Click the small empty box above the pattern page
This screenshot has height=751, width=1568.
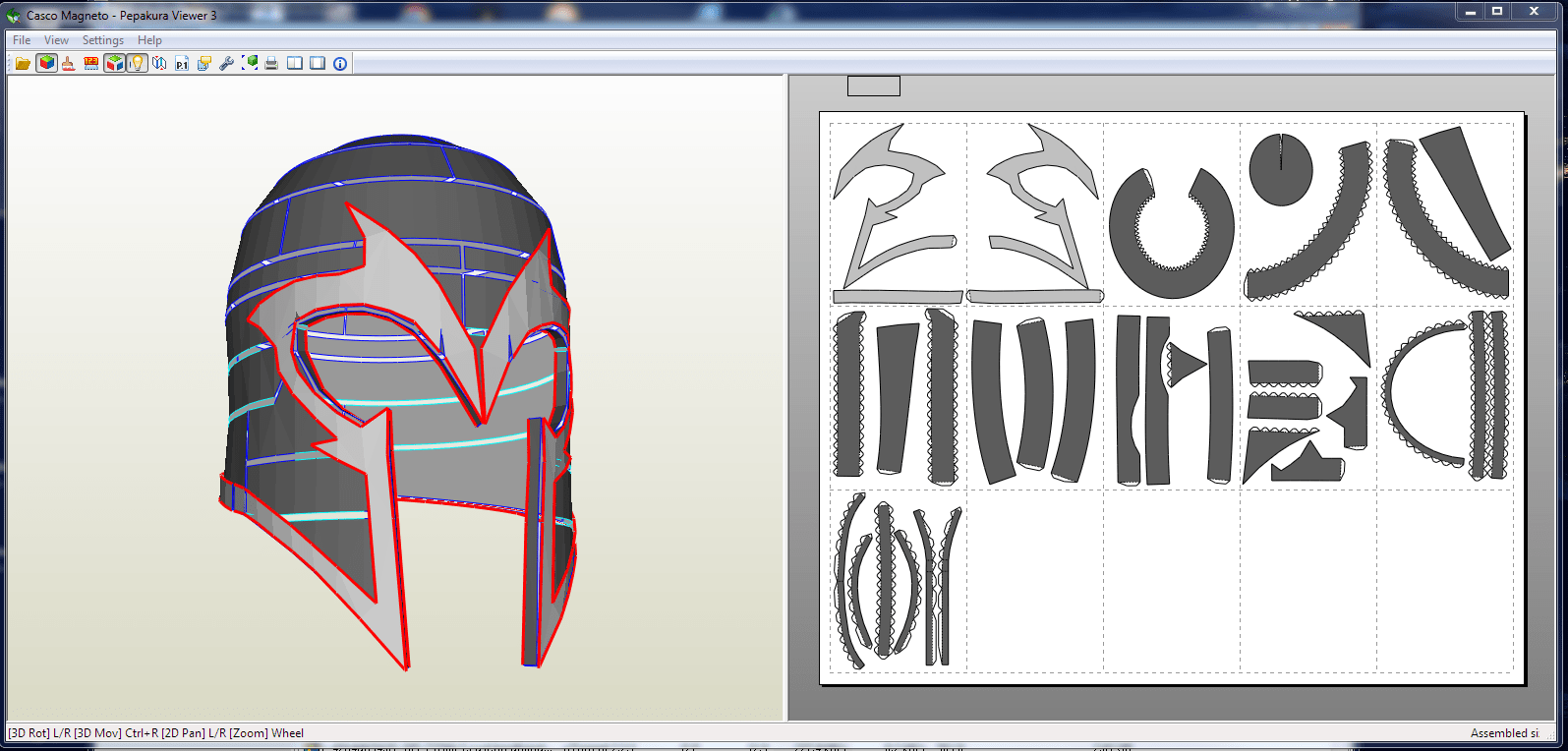(x=874, y=87)
